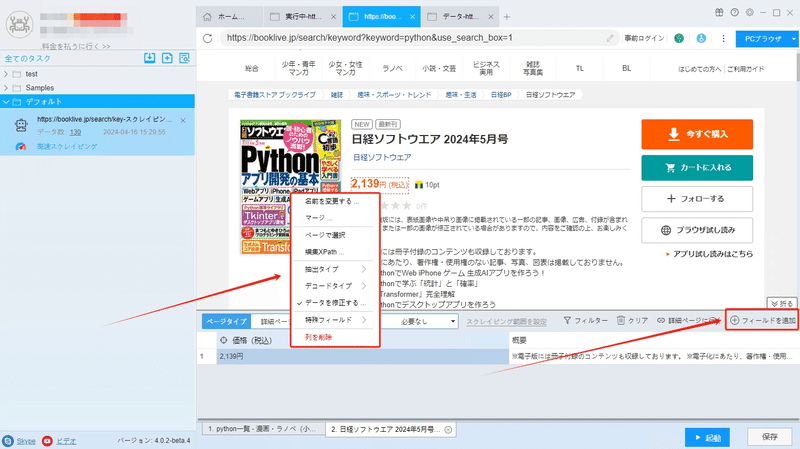The height and width of the screenshot is (449, 800).
Task: Click the 今すぐ購入 orange button
Action: click(697, 134)
